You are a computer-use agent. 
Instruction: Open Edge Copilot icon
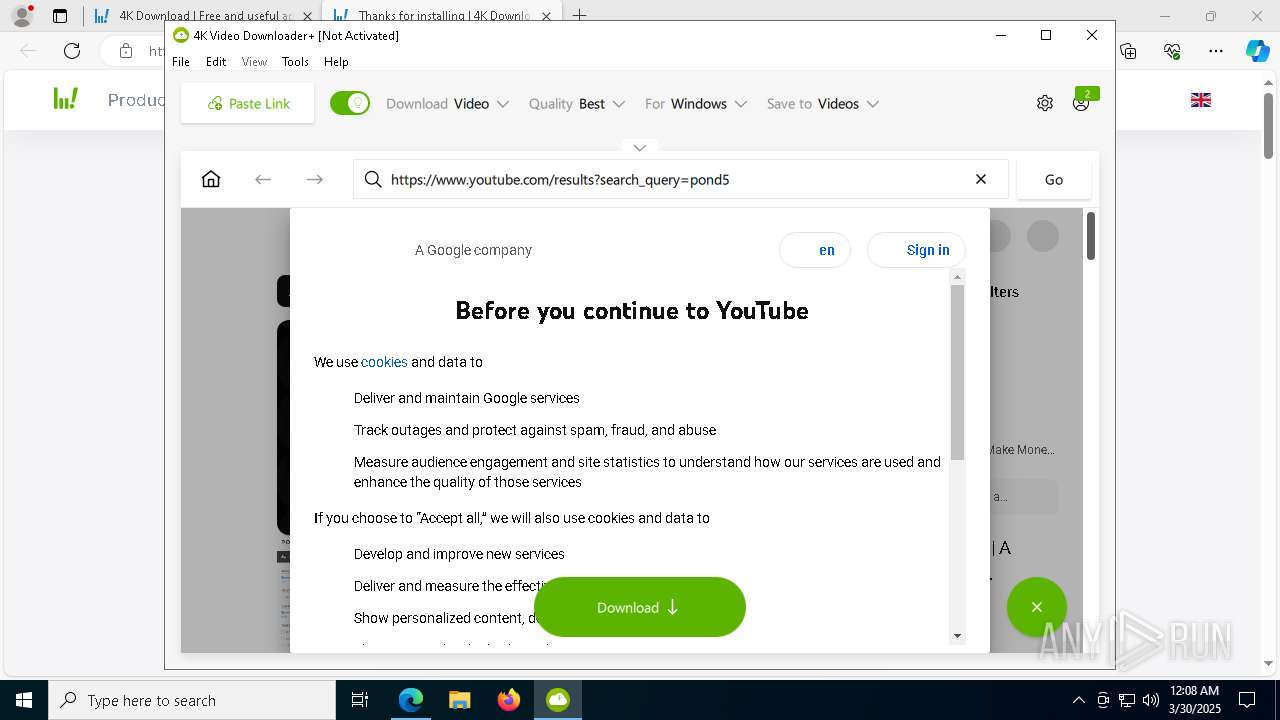[x=1257, y=51]
